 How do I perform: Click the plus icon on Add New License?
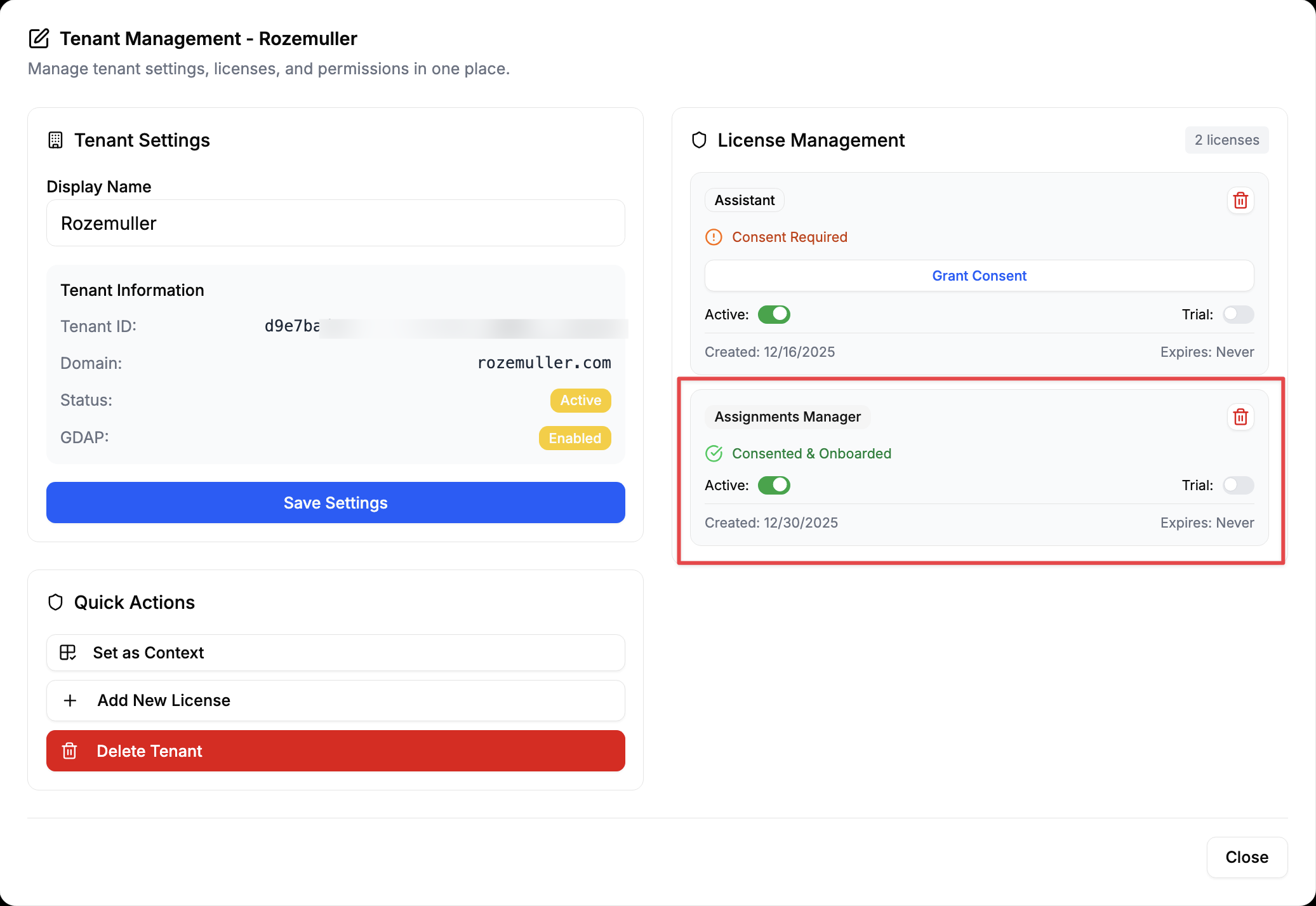tap(69, 700)
